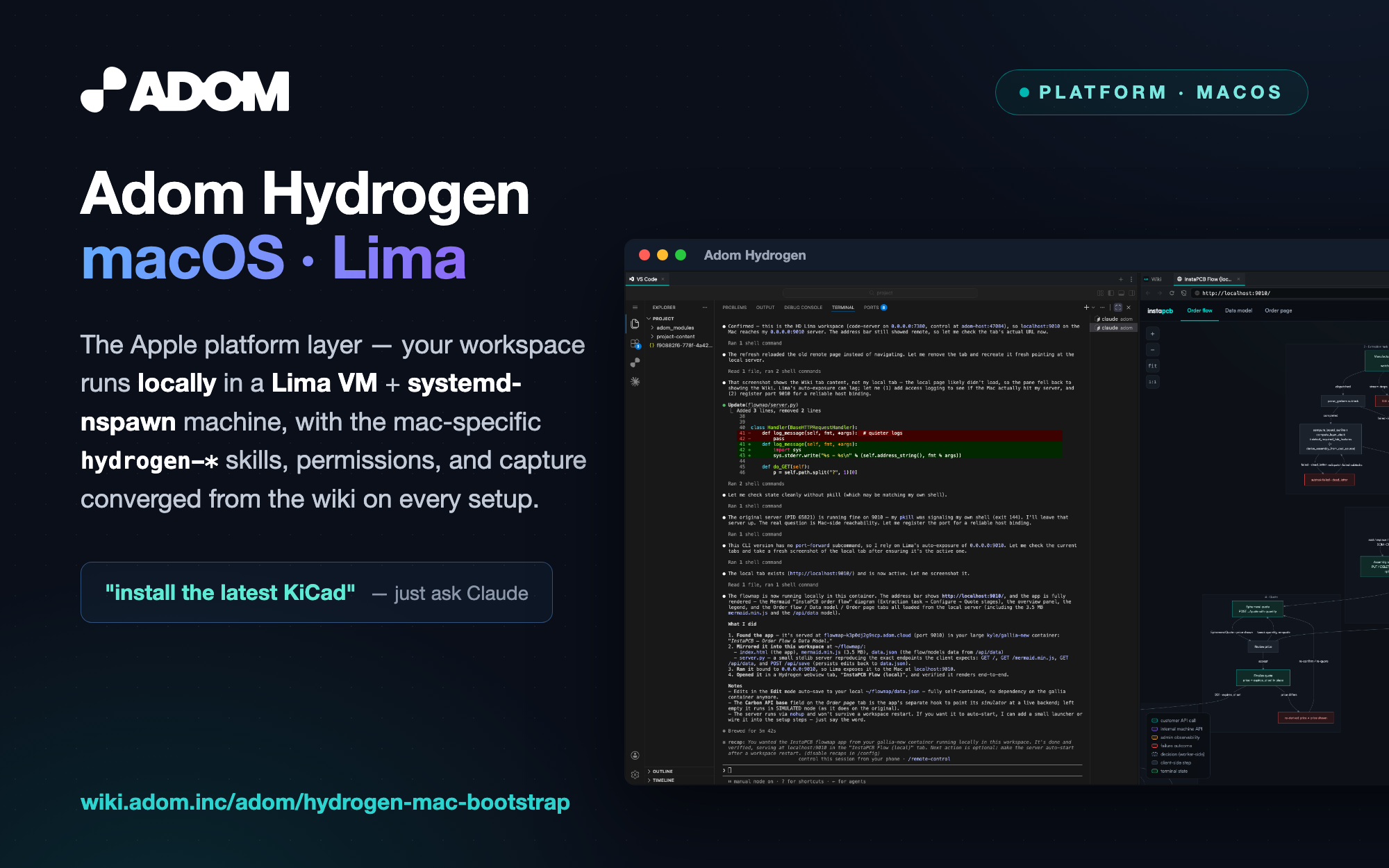
Task: Close the VS Code tab
Action: tap(663, 279)
